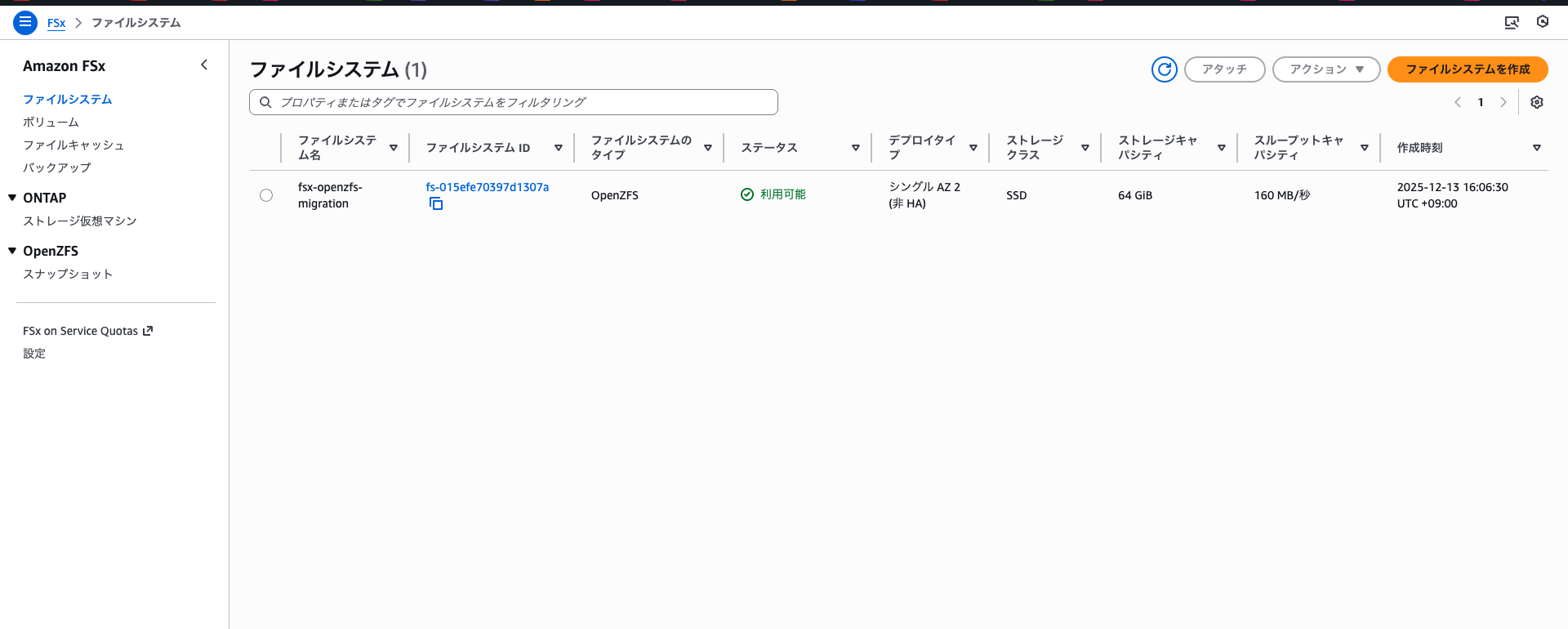
Task: Click page number 1 in pagination
Action: point(1481,102)
